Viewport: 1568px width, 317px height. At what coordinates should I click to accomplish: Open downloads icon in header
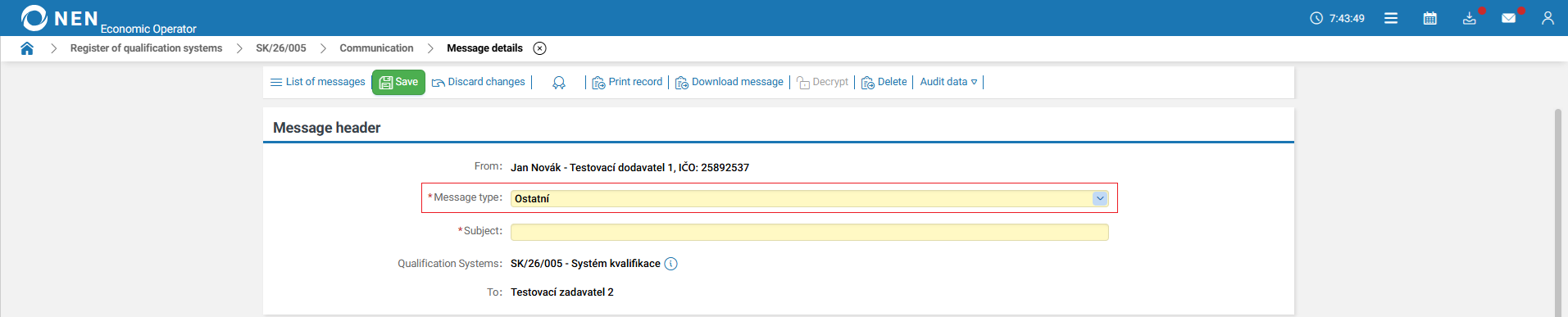pos(1470,18)
